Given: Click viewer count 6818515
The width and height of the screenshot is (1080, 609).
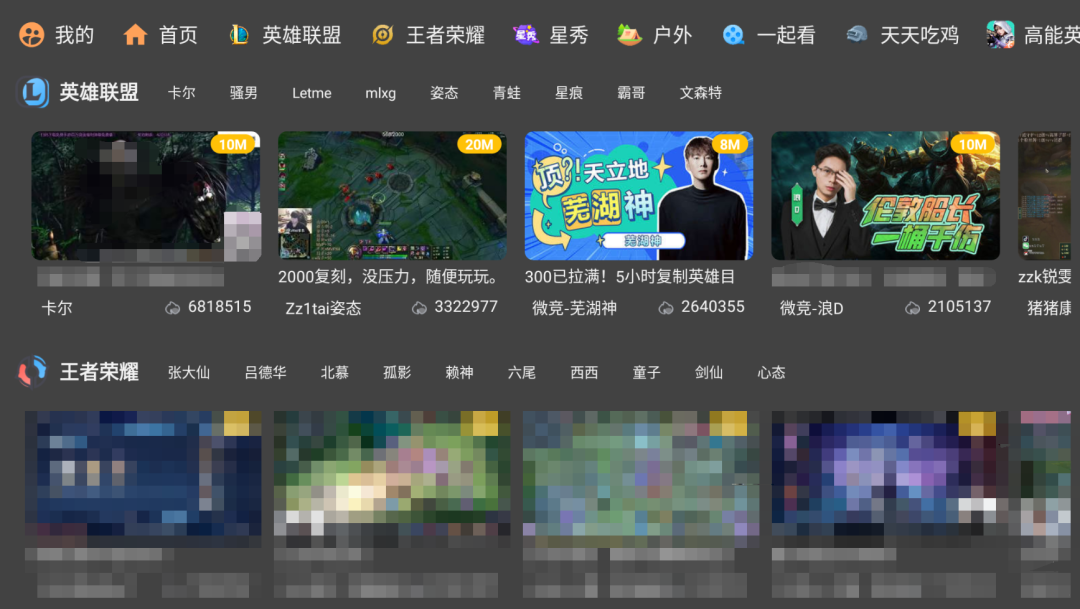Looking at the screenshot, I should (220, 307).
